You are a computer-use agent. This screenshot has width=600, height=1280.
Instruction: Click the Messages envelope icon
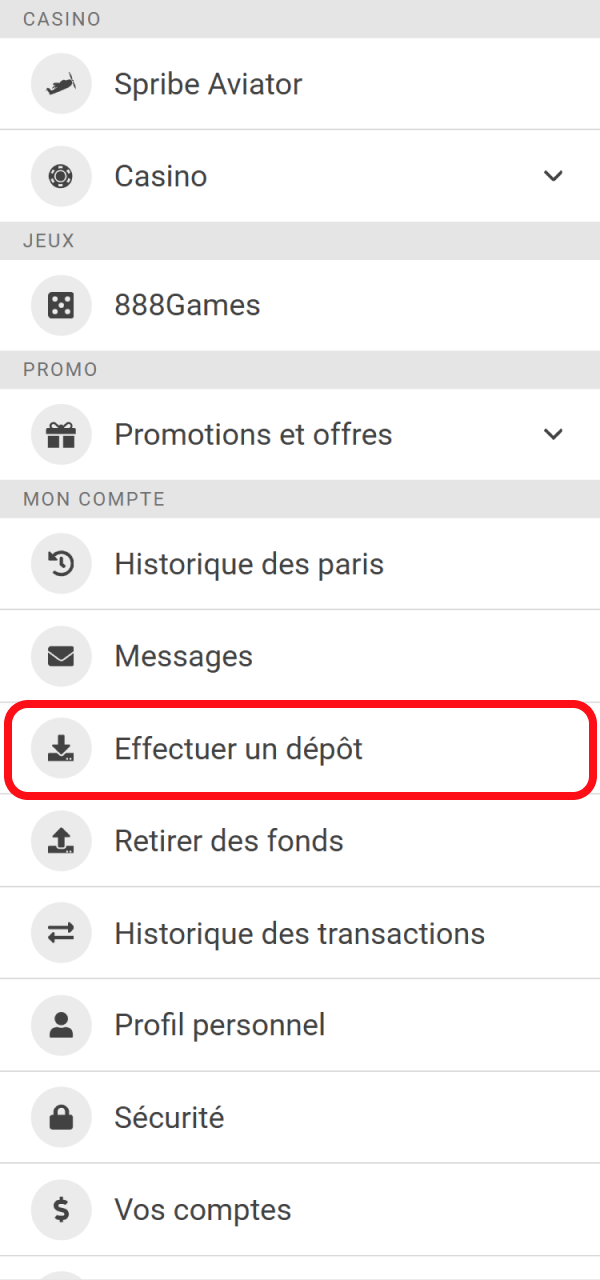(61, 656)
